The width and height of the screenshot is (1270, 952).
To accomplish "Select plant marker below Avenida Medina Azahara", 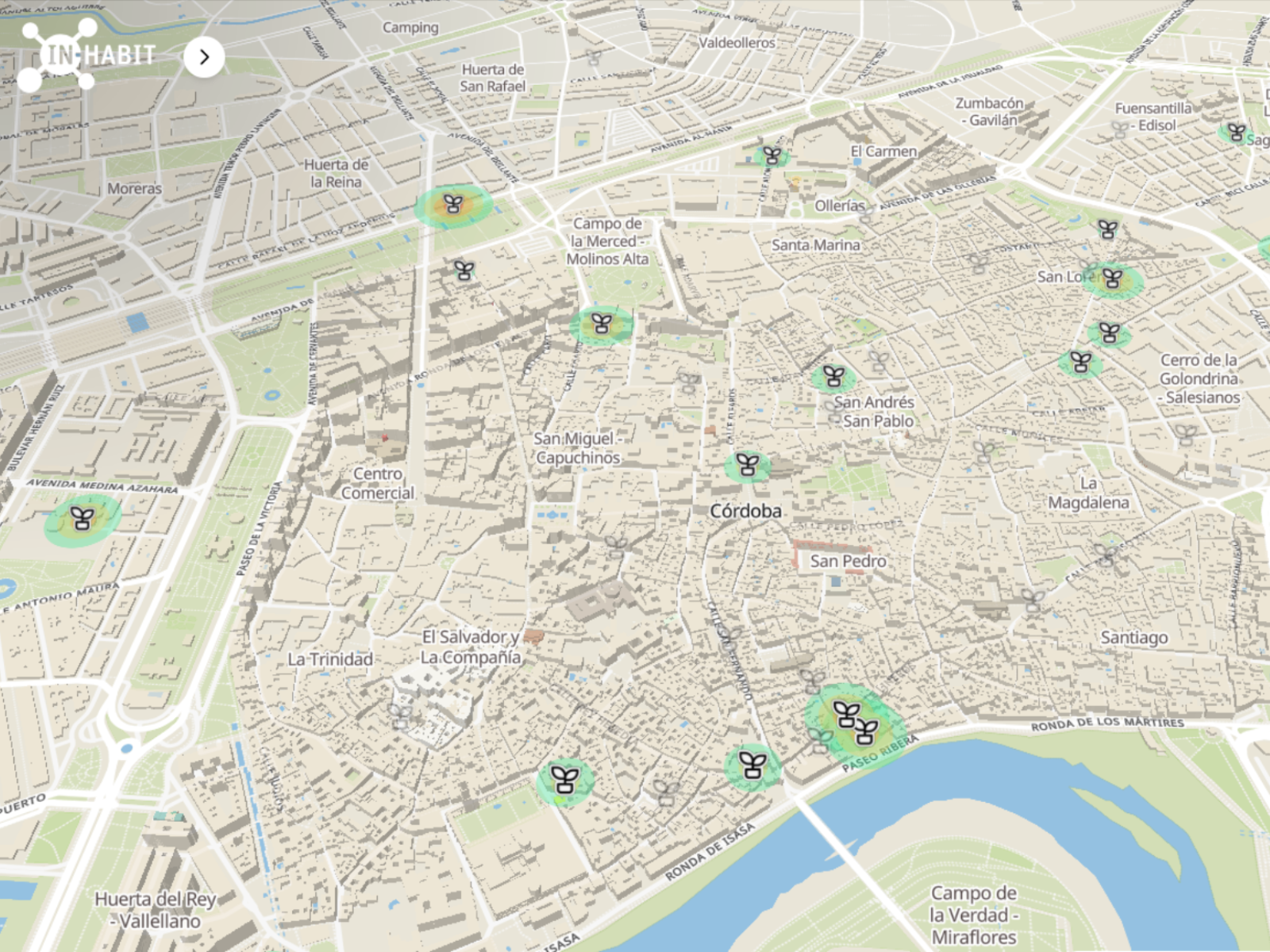I will tap(83, 519).
